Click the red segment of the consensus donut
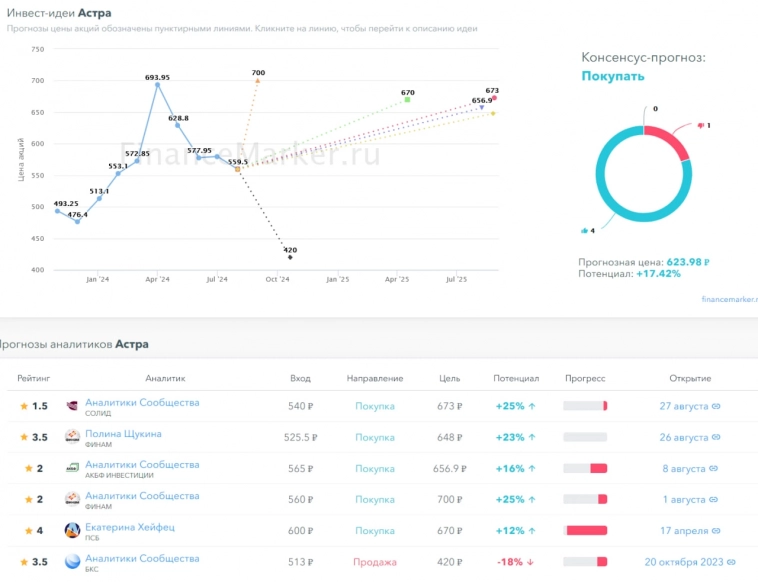Image resolution: width=758 pixels, height=582 pixels. click(669, 141)
